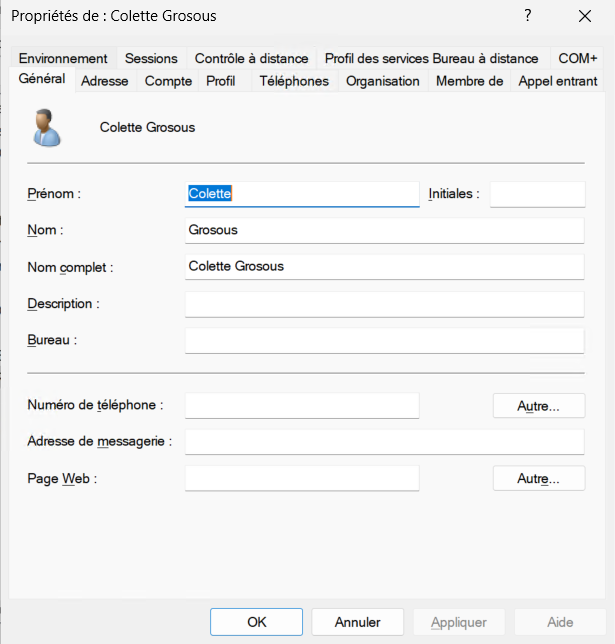
Task: Click into the Description text field
Action: click(x=384, y=304)
